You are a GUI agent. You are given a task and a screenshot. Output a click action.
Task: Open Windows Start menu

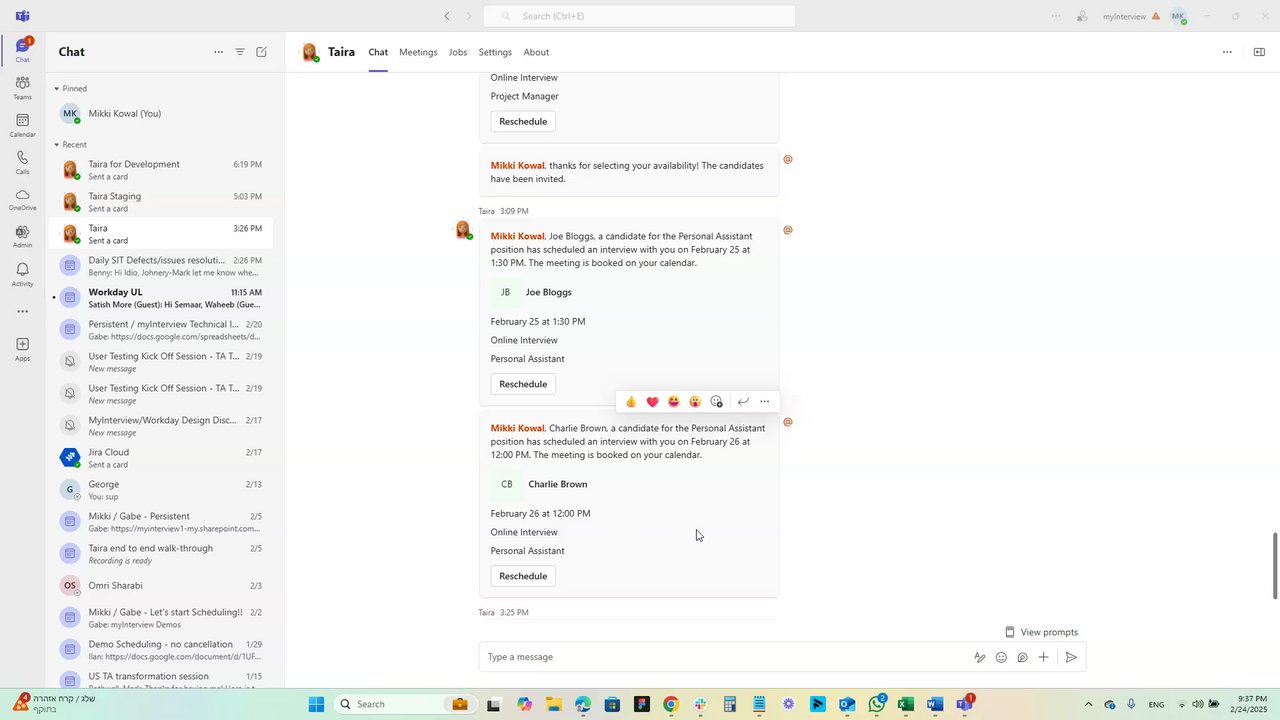tap(316, 704)
